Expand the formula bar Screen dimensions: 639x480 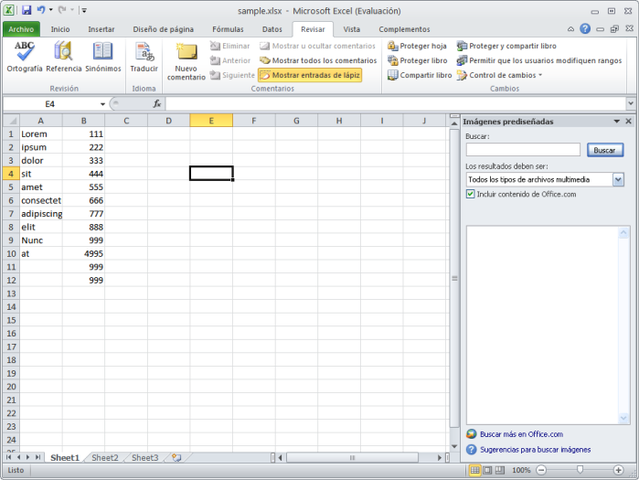pyautogui.click(x=631, y=104)
